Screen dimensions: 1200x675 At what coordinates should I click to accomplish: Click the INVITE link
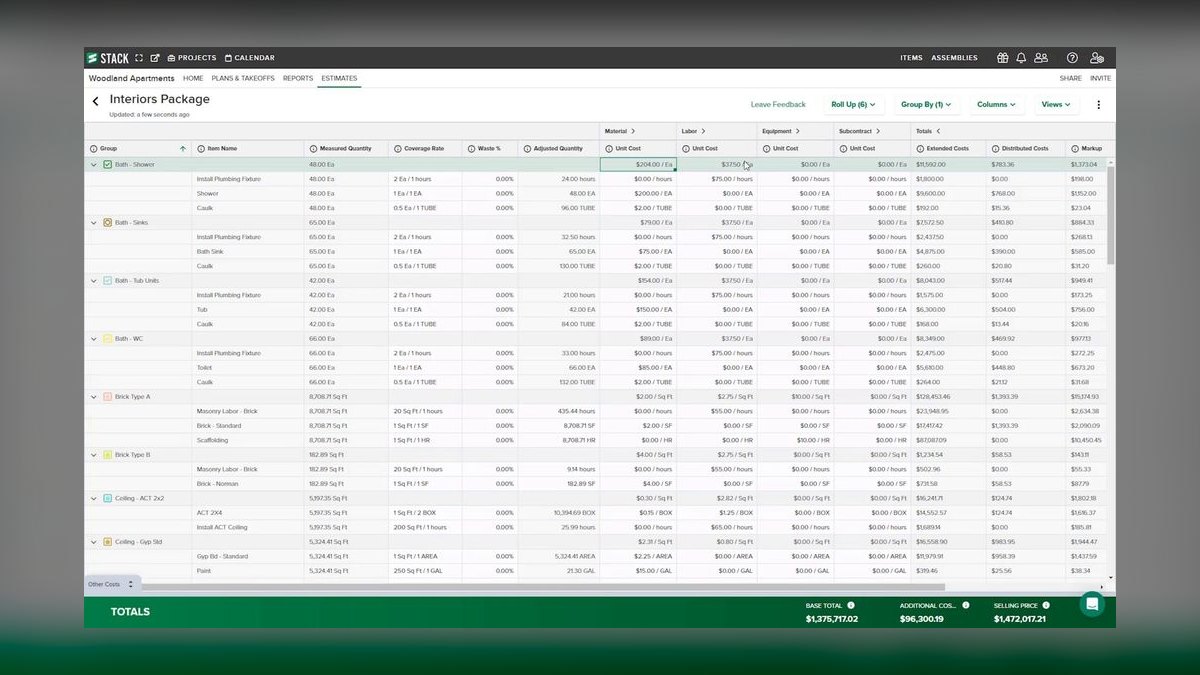pyautogui.click(x=1100, y=78)
